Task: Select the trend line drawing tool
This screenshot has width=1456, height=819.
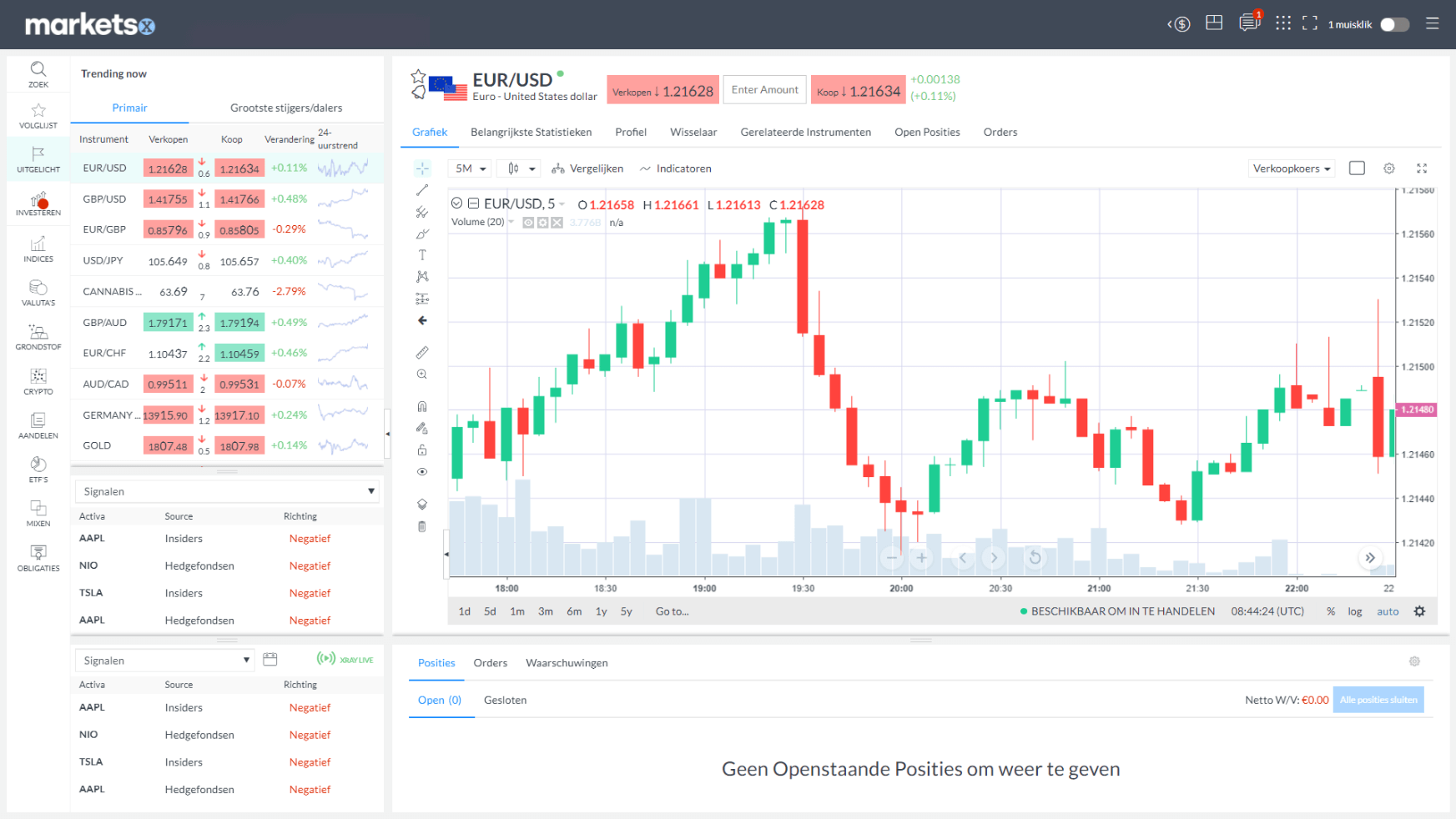Action: pos(422,189)
